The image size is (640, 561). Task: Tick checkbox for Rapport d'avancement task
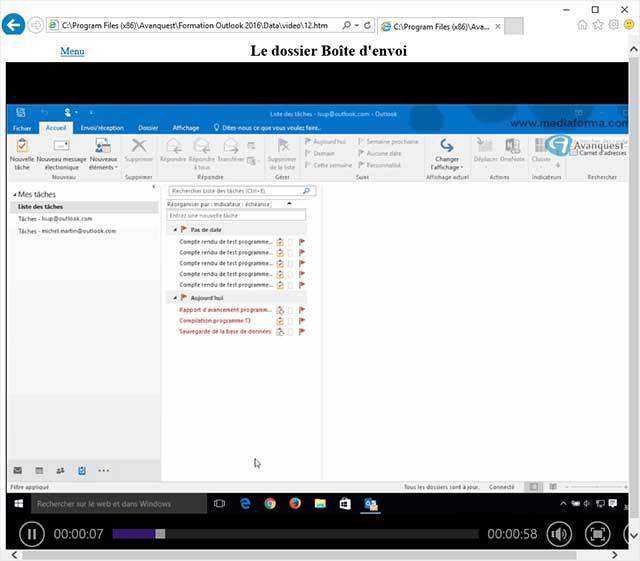290,310
